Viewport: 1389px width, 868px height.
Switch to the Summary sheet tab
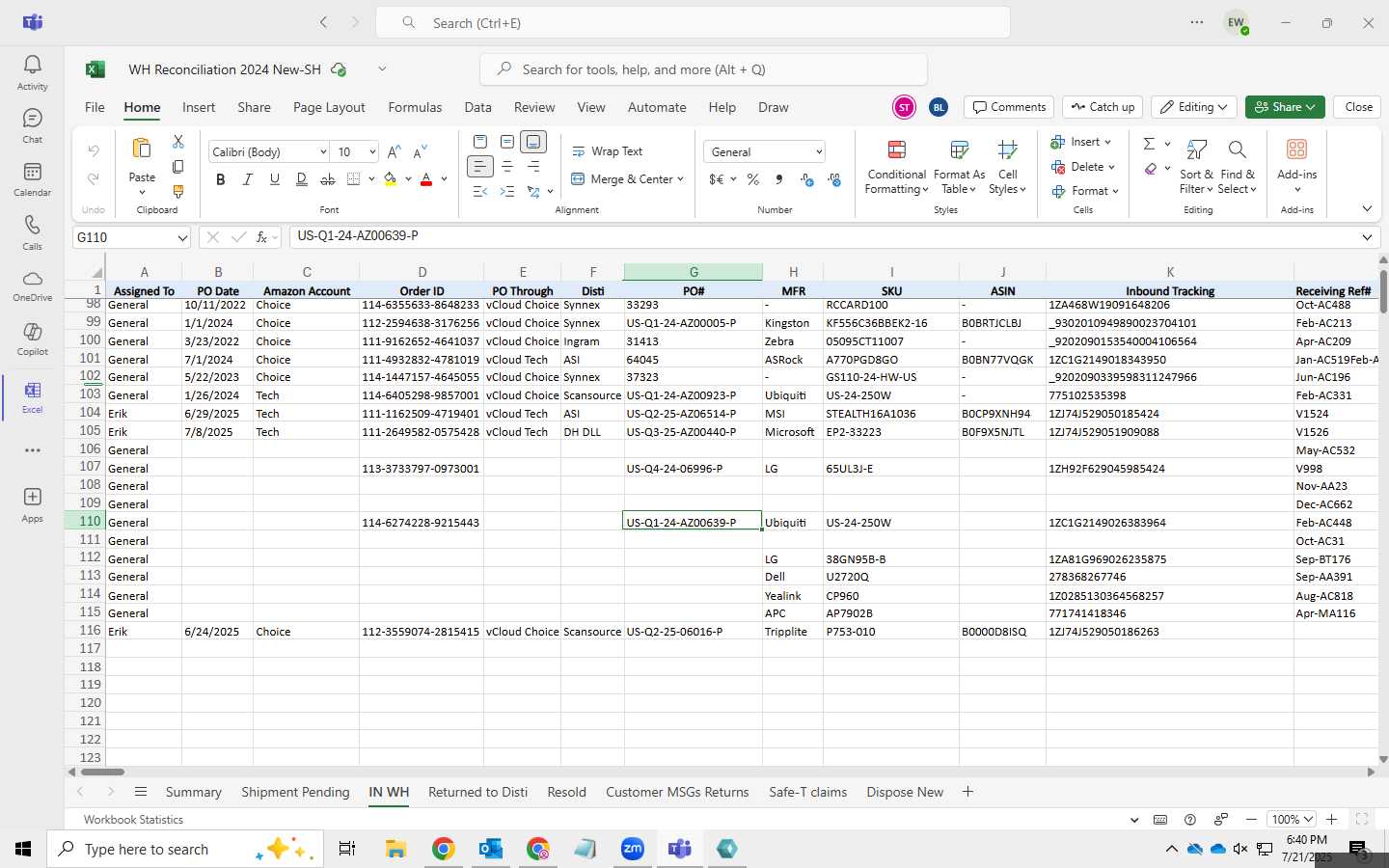coord(193,792)
